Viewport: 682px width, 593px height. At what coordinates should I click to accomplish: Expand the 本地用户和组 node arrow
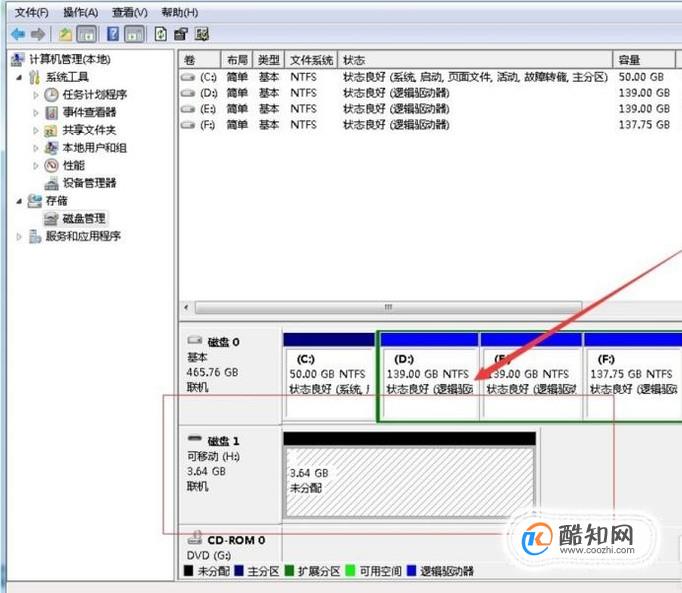36,148
